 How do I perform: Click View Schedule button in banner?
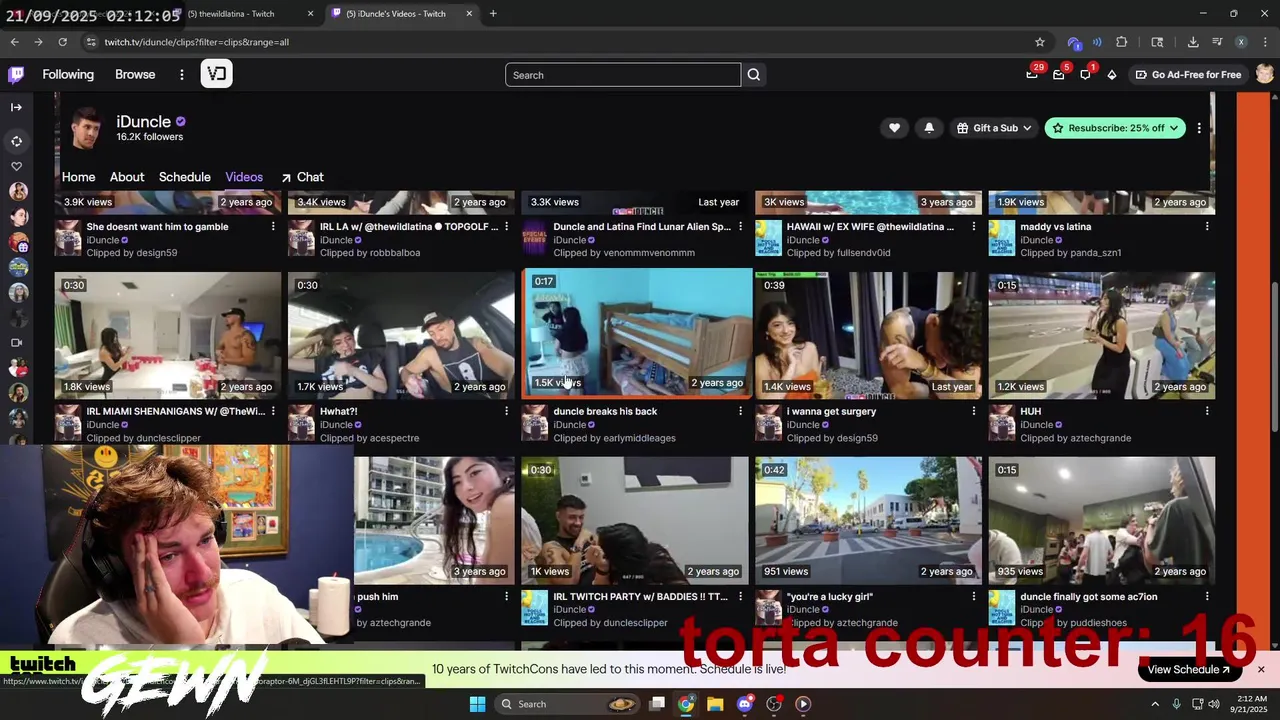click(x=1189, y=670)
